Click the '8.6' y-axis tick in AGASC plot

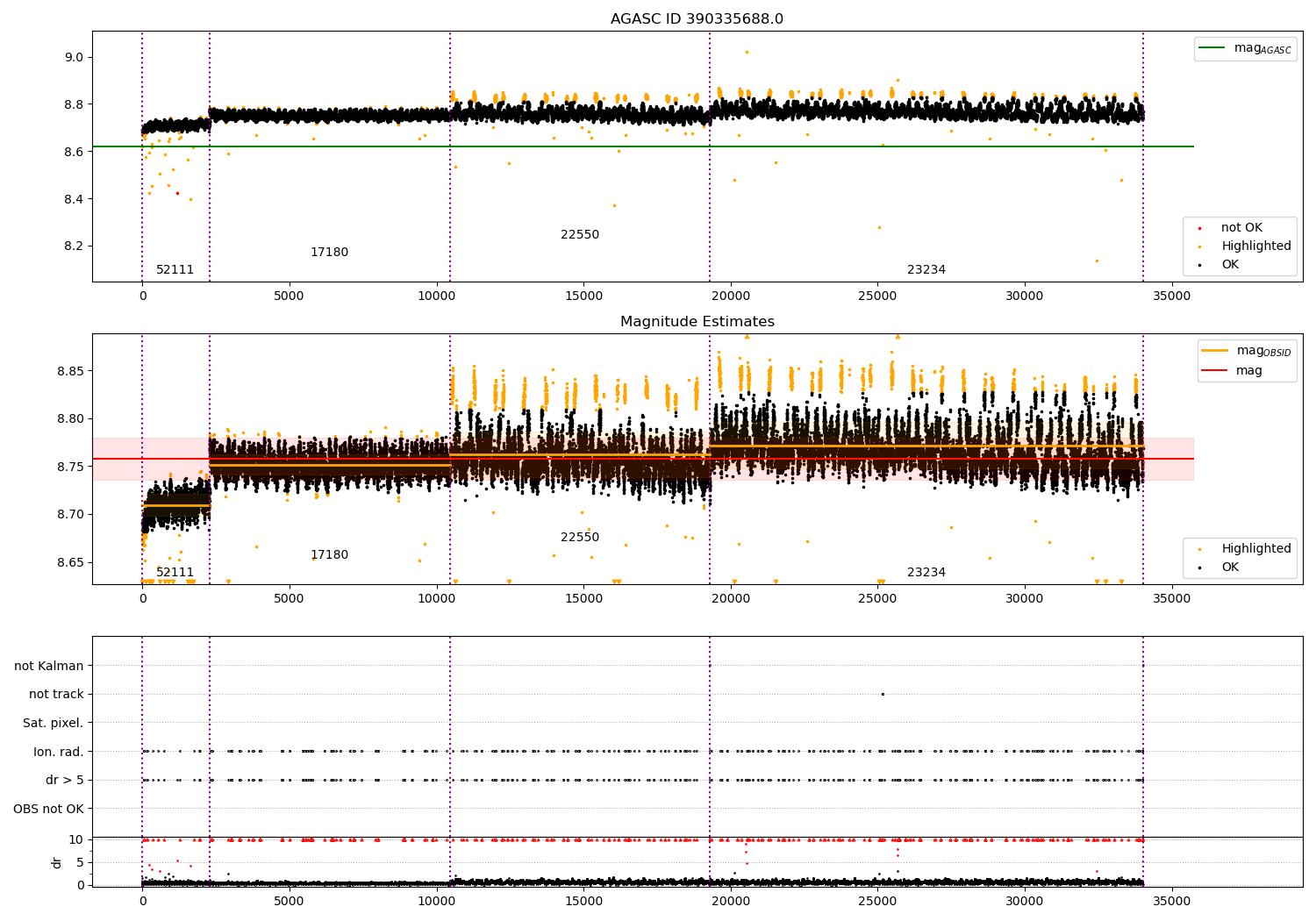74,153
